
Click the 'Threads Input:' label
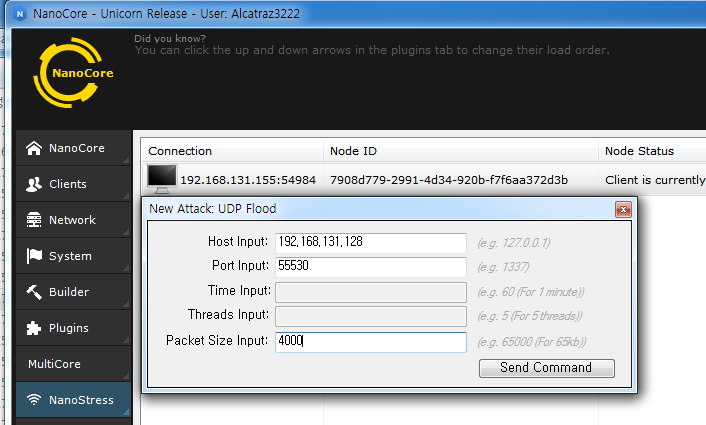[228, 314]
